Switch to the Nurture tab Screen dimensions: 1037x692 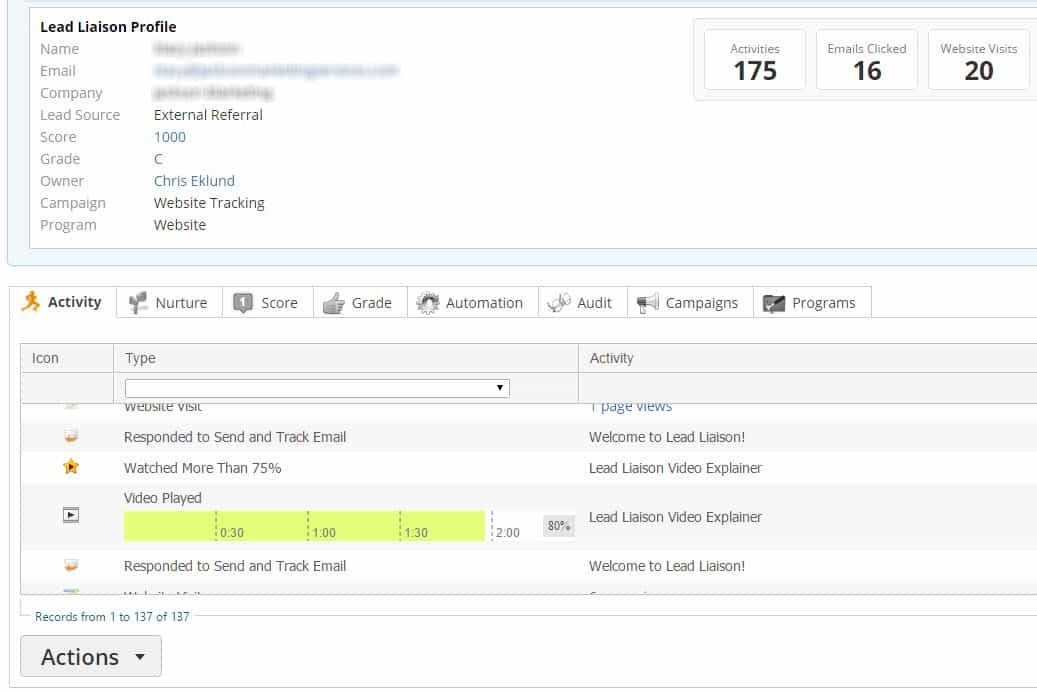click(169, 302)
